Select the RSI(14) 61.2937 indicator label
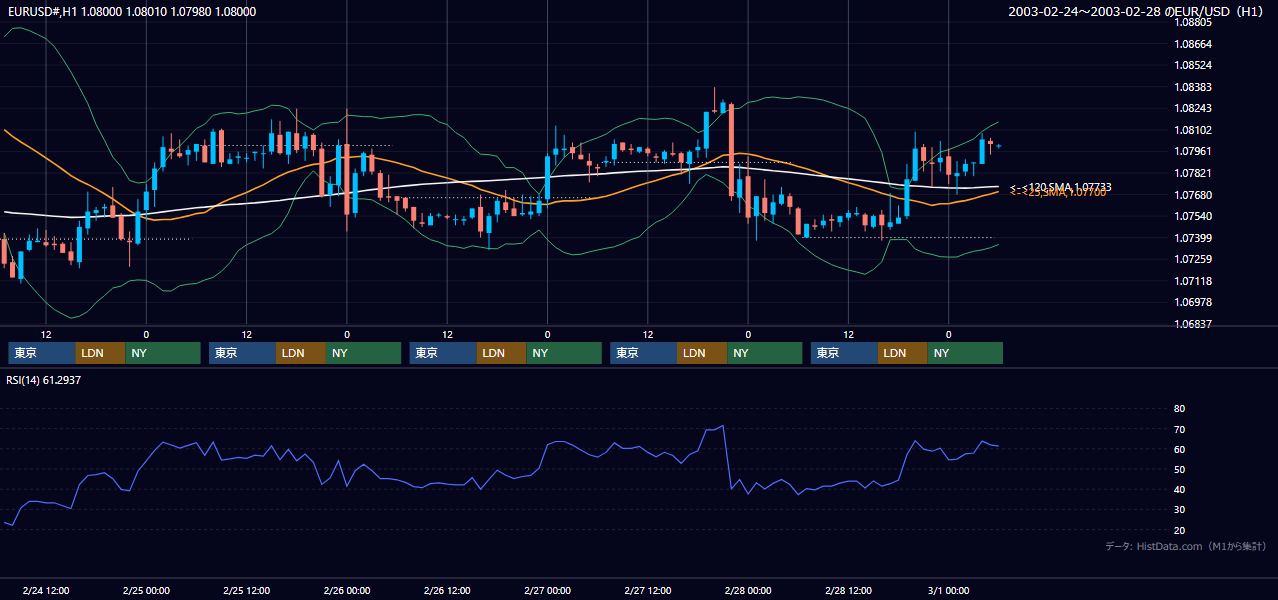 (44, 380)
